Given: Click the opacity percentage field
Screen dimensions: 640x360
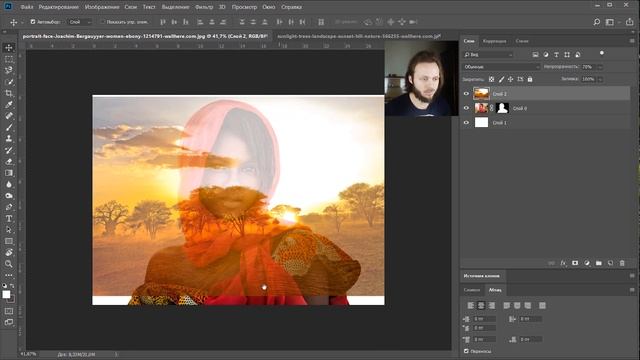Looking at the screenshot, I should tap(589, 67).
